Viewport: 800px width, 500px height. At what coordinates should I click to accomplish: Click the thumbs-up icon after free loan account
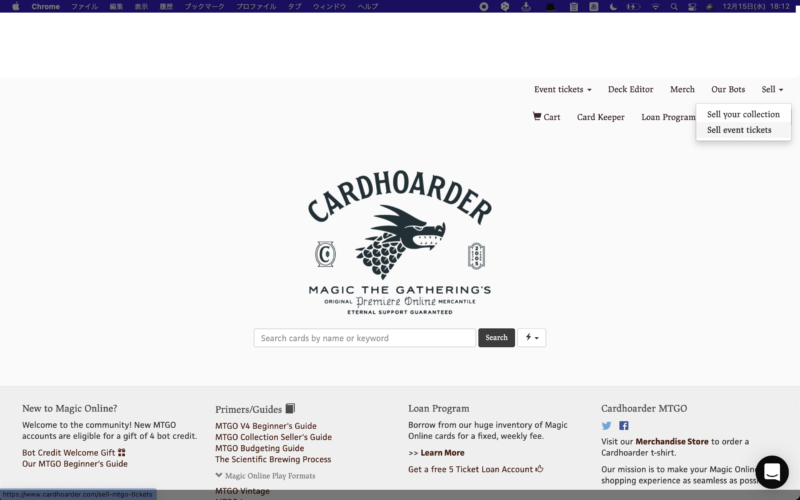[x=539, y=468]
